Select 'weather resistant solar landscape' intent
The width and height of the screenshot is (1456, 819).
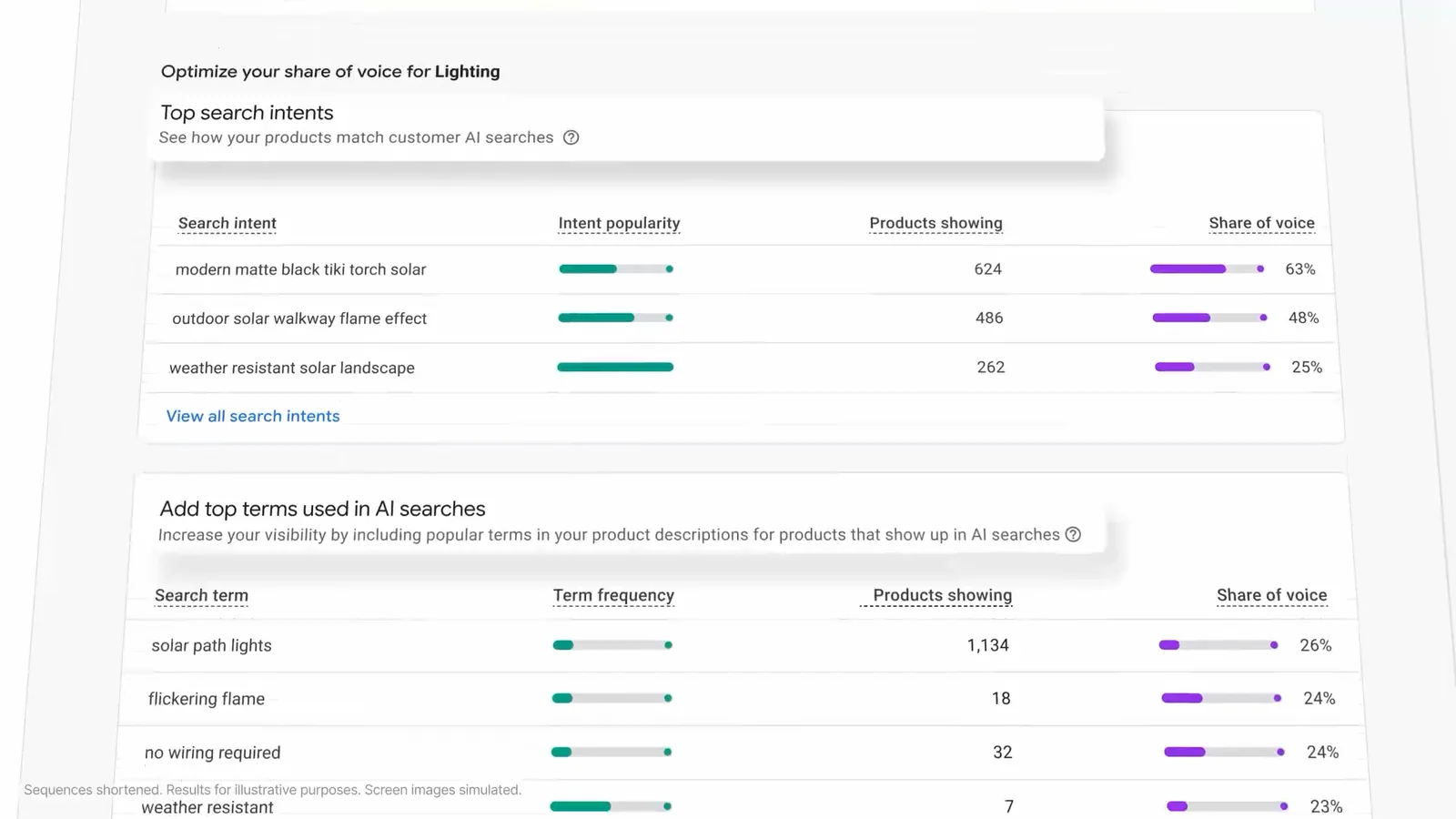(291, 368)
